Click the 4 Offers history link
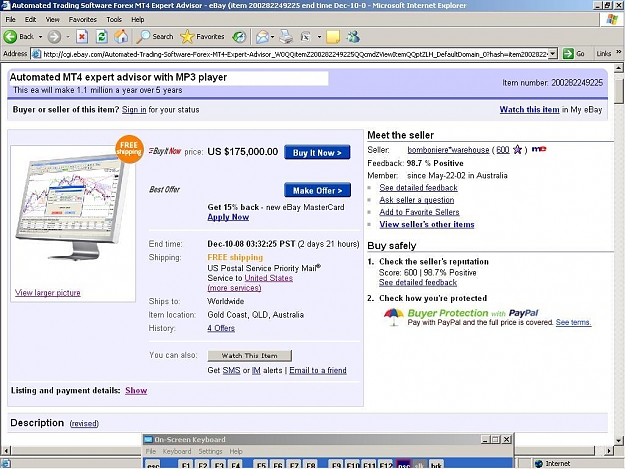The height and width of the screenshot is (469, 625). click(x=221, y=328)
